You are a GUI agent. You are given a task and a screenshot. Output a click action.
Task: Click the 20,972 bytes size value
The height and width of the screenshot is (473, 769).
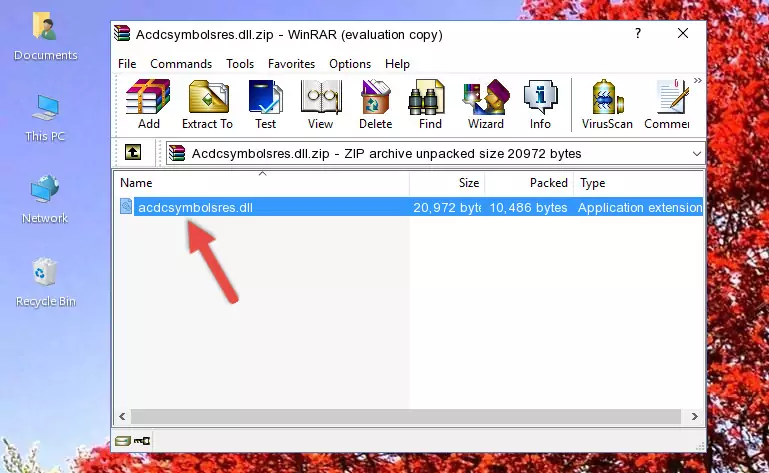447,208
